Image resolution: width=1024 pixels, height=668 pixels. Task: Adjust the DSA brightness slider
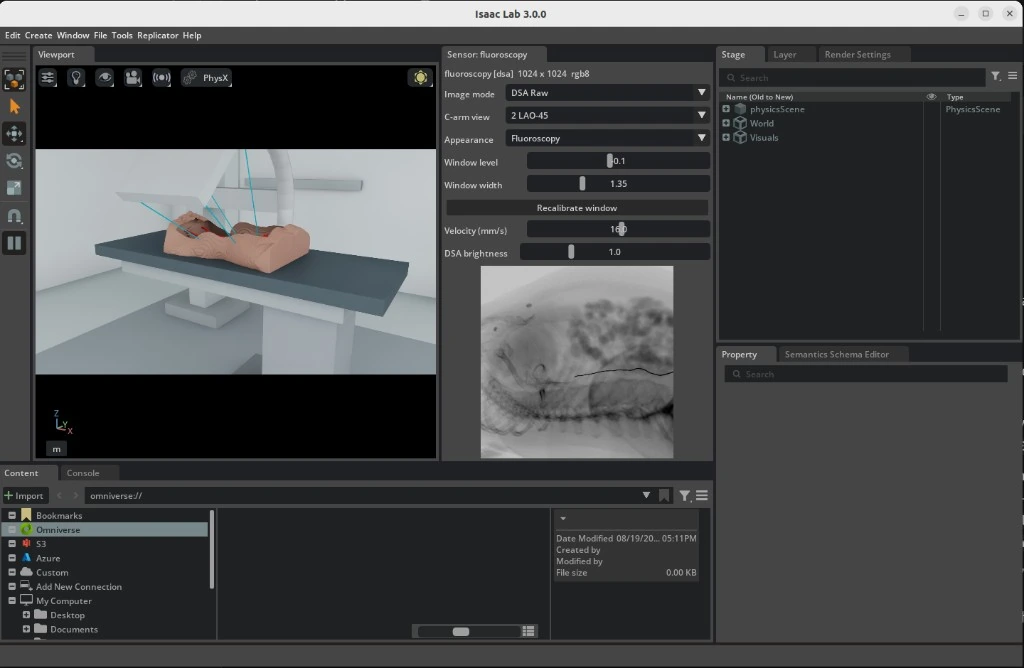point(615,251)
